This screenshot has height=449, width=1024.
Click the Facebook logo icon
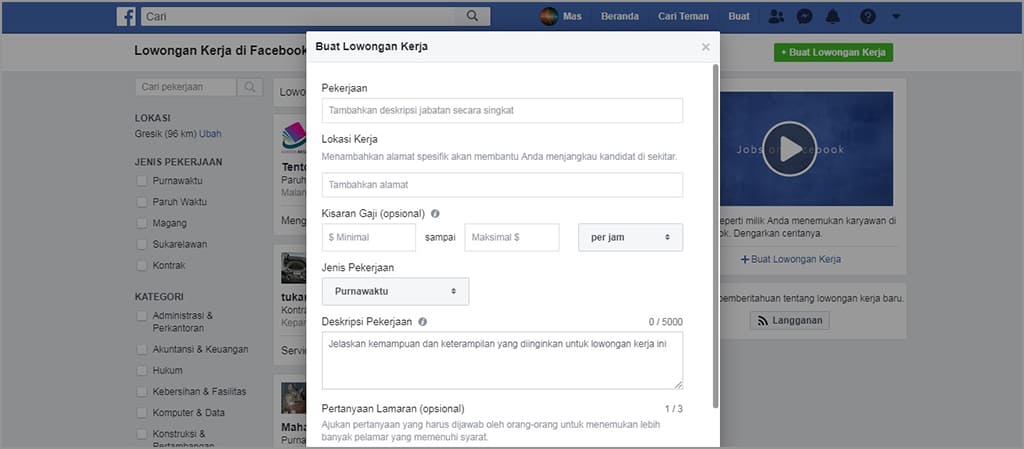click(126, 16)
